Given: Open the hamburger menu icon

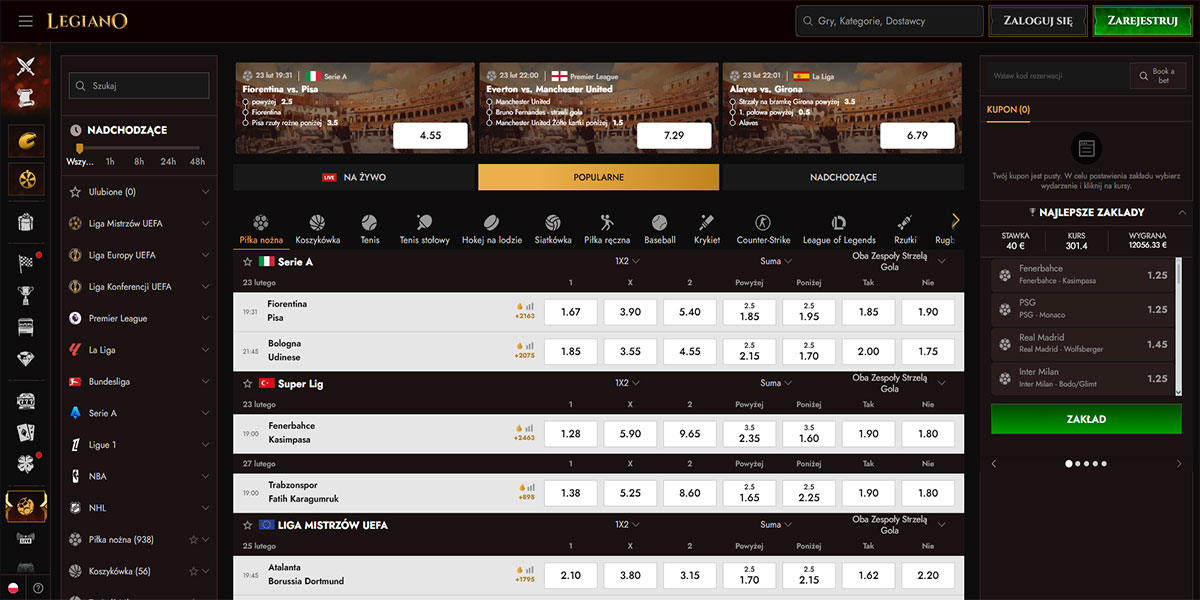Looking at the screenshot, I should (x=26, y=21).
